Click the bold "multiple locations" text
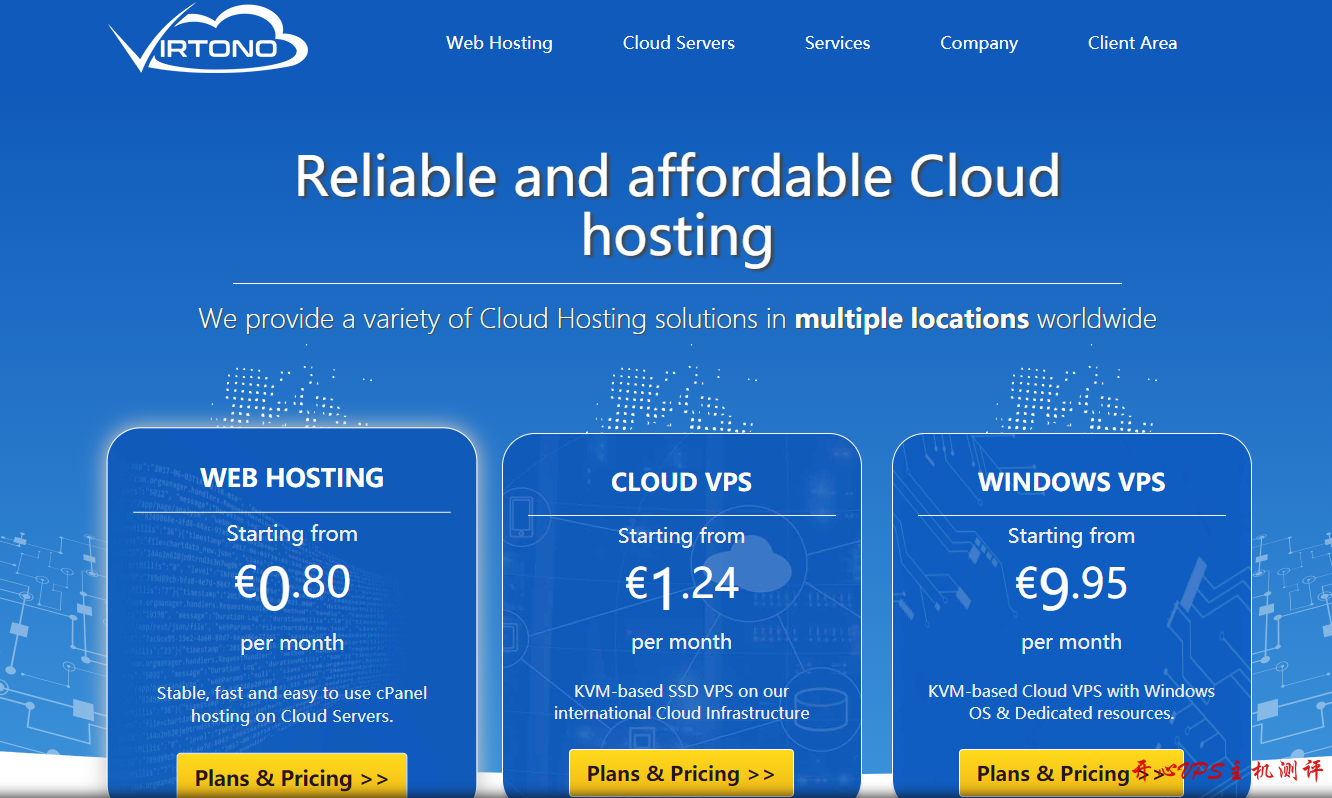The width and height of the screenshot is (1332, 798). (911, 319)
